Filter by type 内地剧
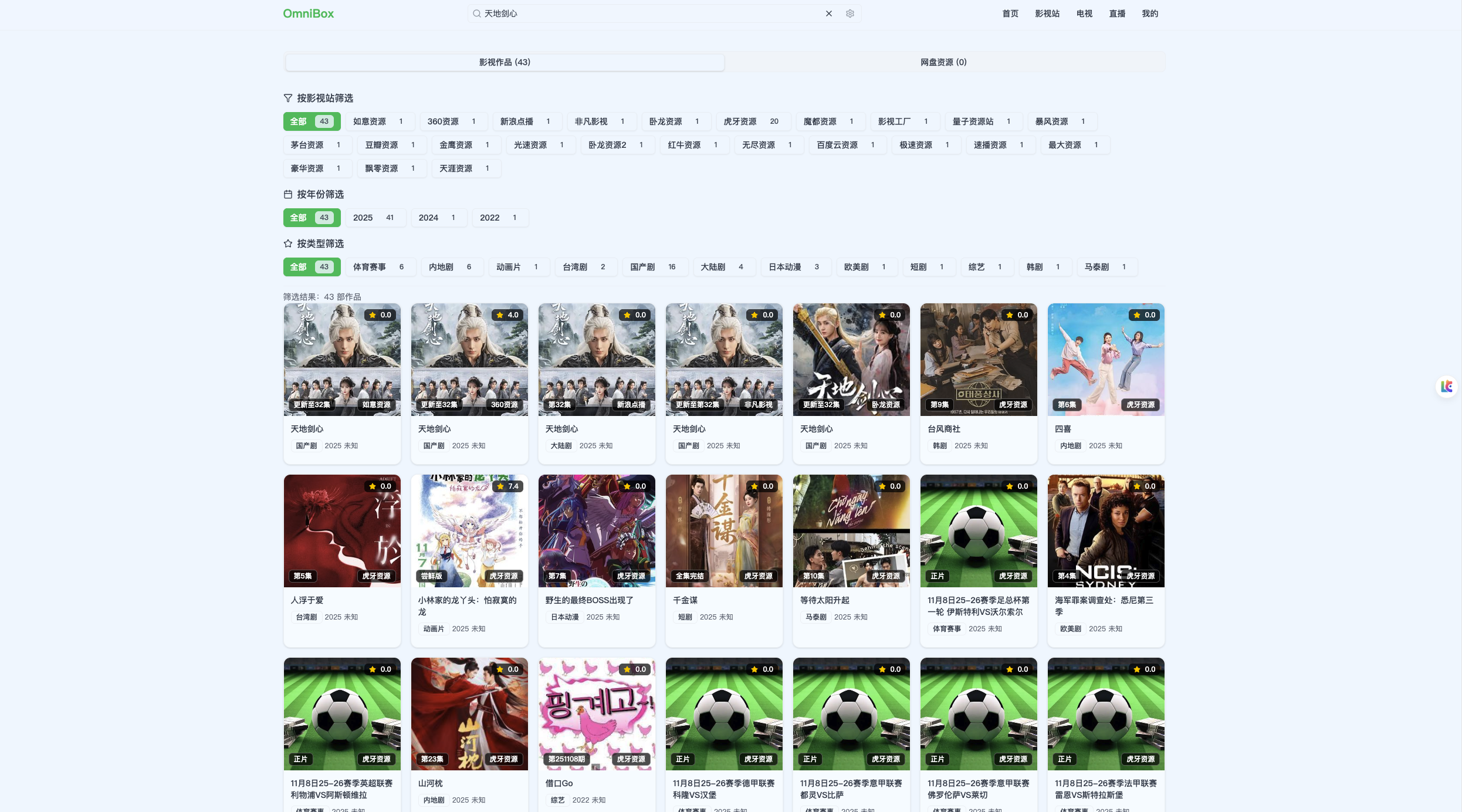Viewport: 1462px width, 812px height. [452, 267]
